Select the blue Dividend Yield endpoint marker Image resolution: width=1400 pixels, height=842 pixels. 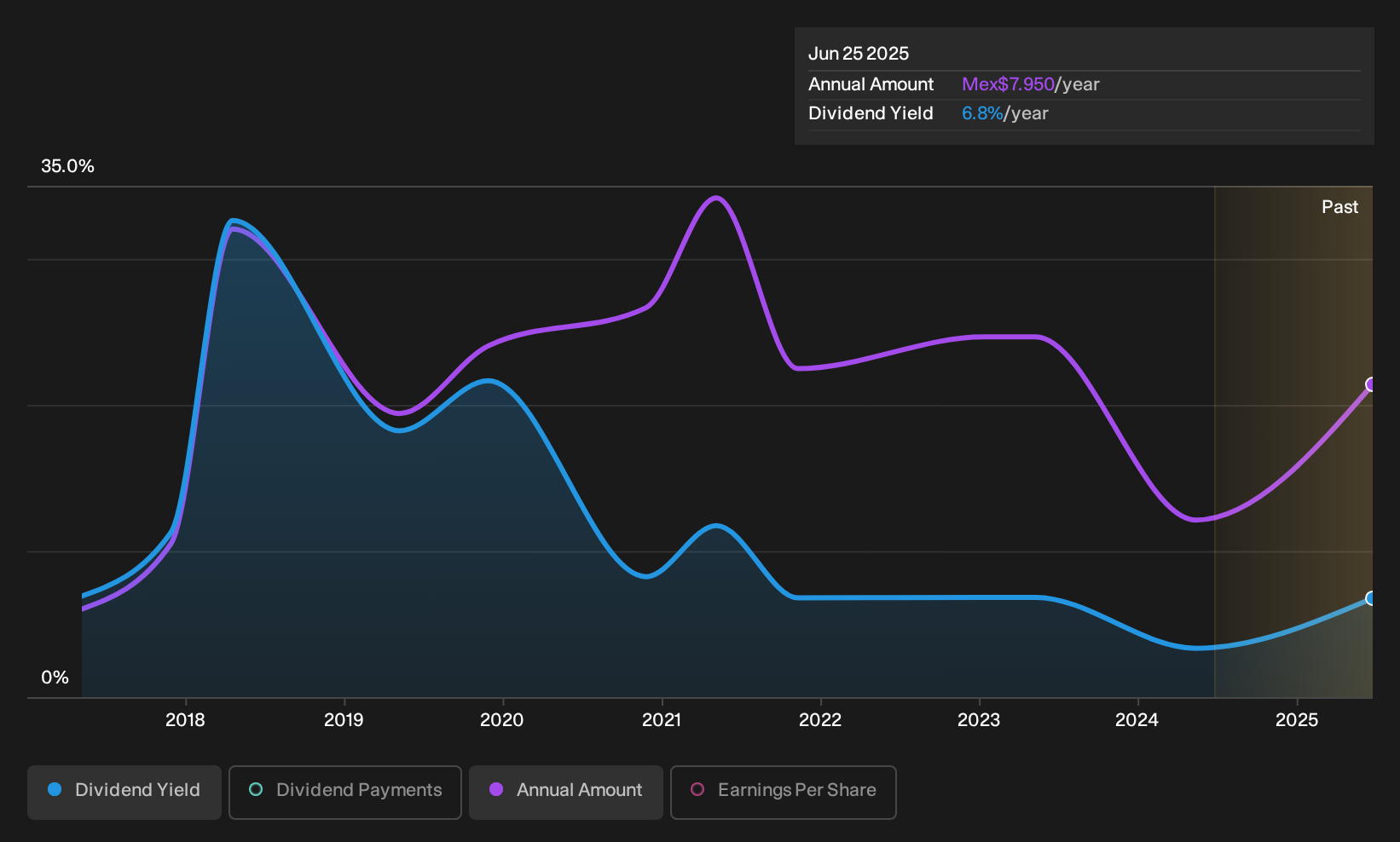click(1371, 598)
